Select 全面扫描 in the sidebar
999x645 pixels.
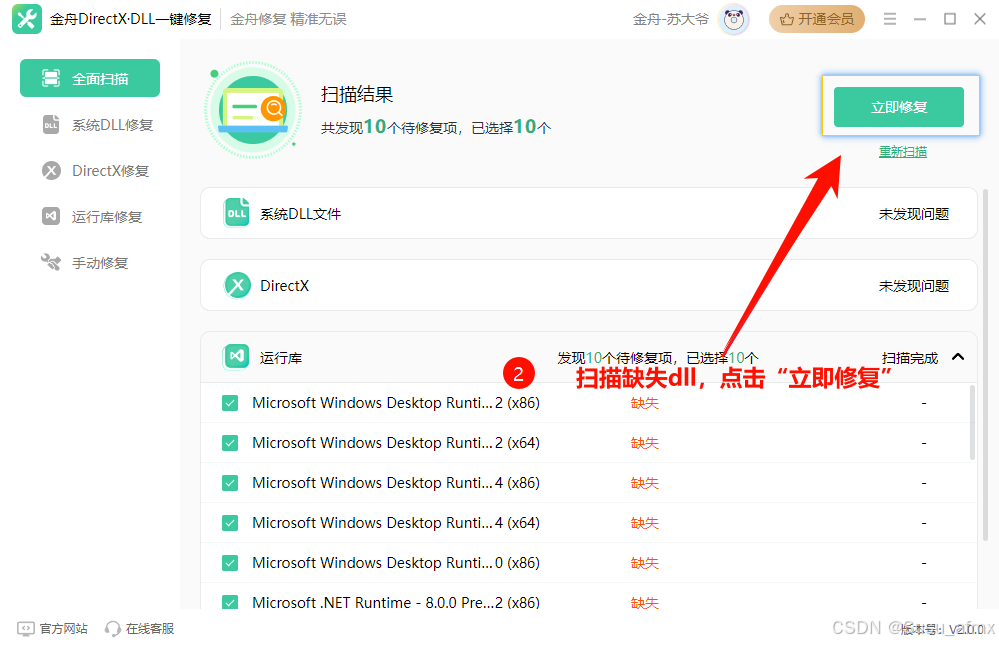coord(90,78)
